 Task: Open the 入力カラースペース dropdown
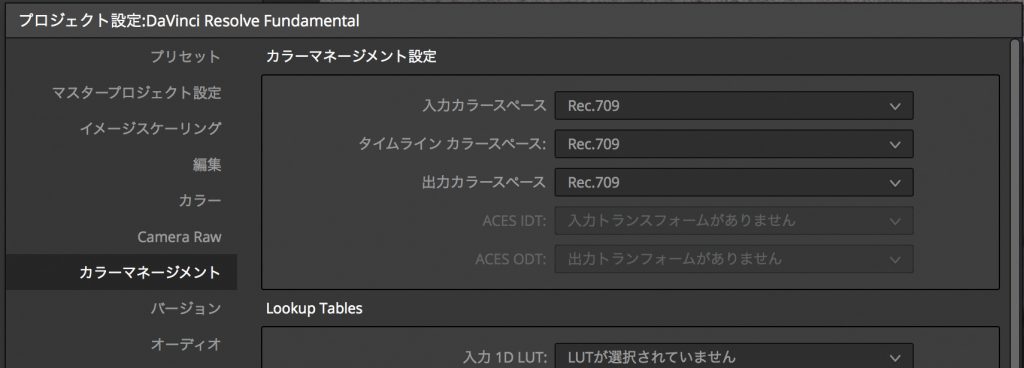[734, 106]
